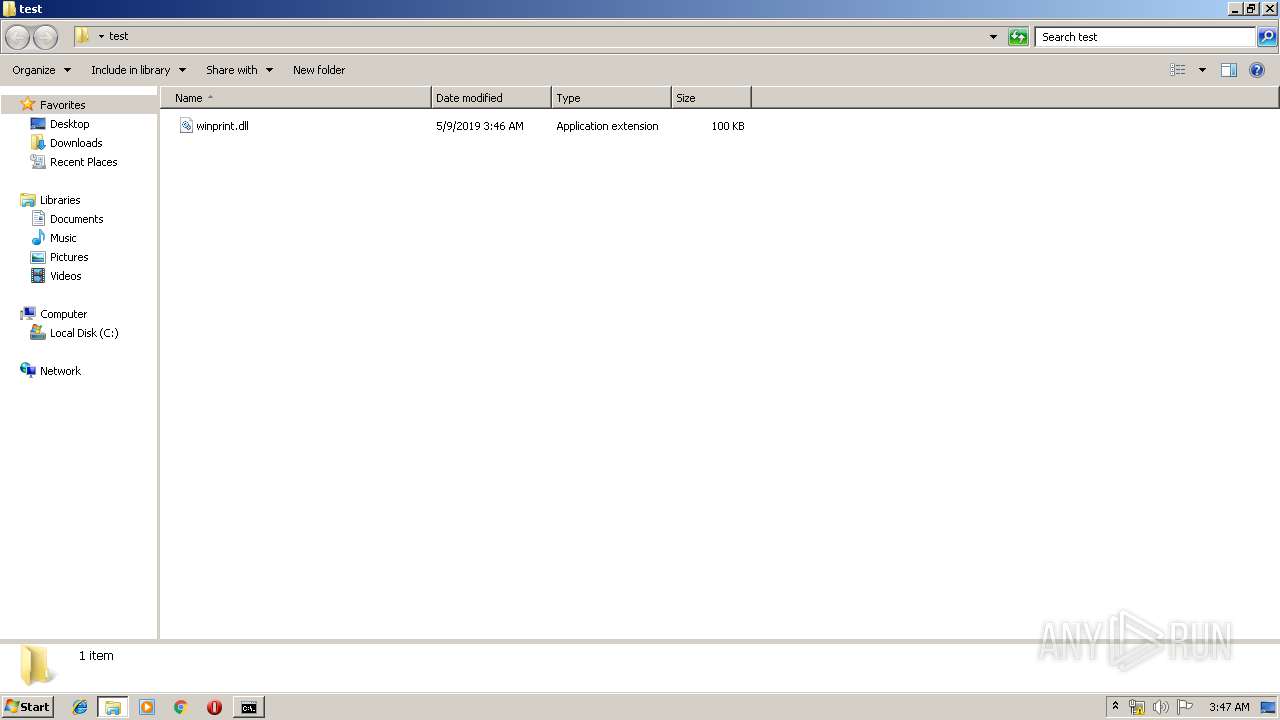Click the Forward navigation arrow

point(45,37)
